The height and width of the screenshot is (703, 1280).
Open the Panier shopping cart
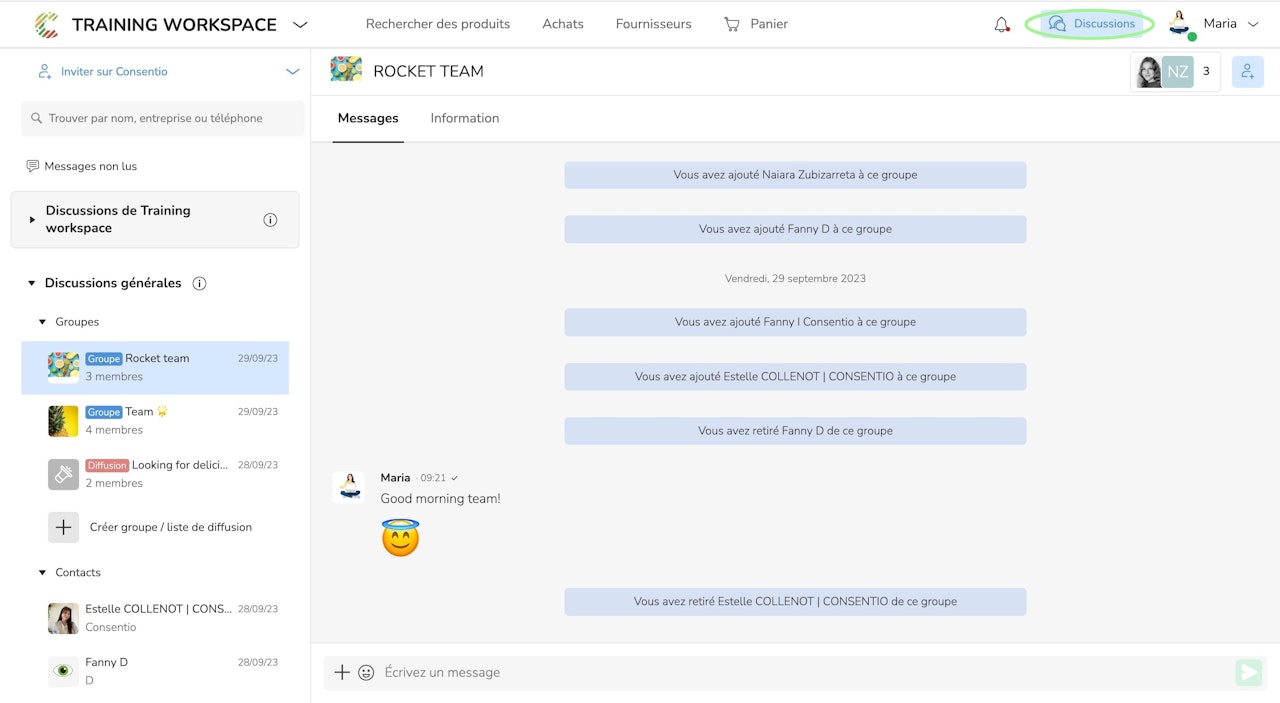tap(756, 24)
